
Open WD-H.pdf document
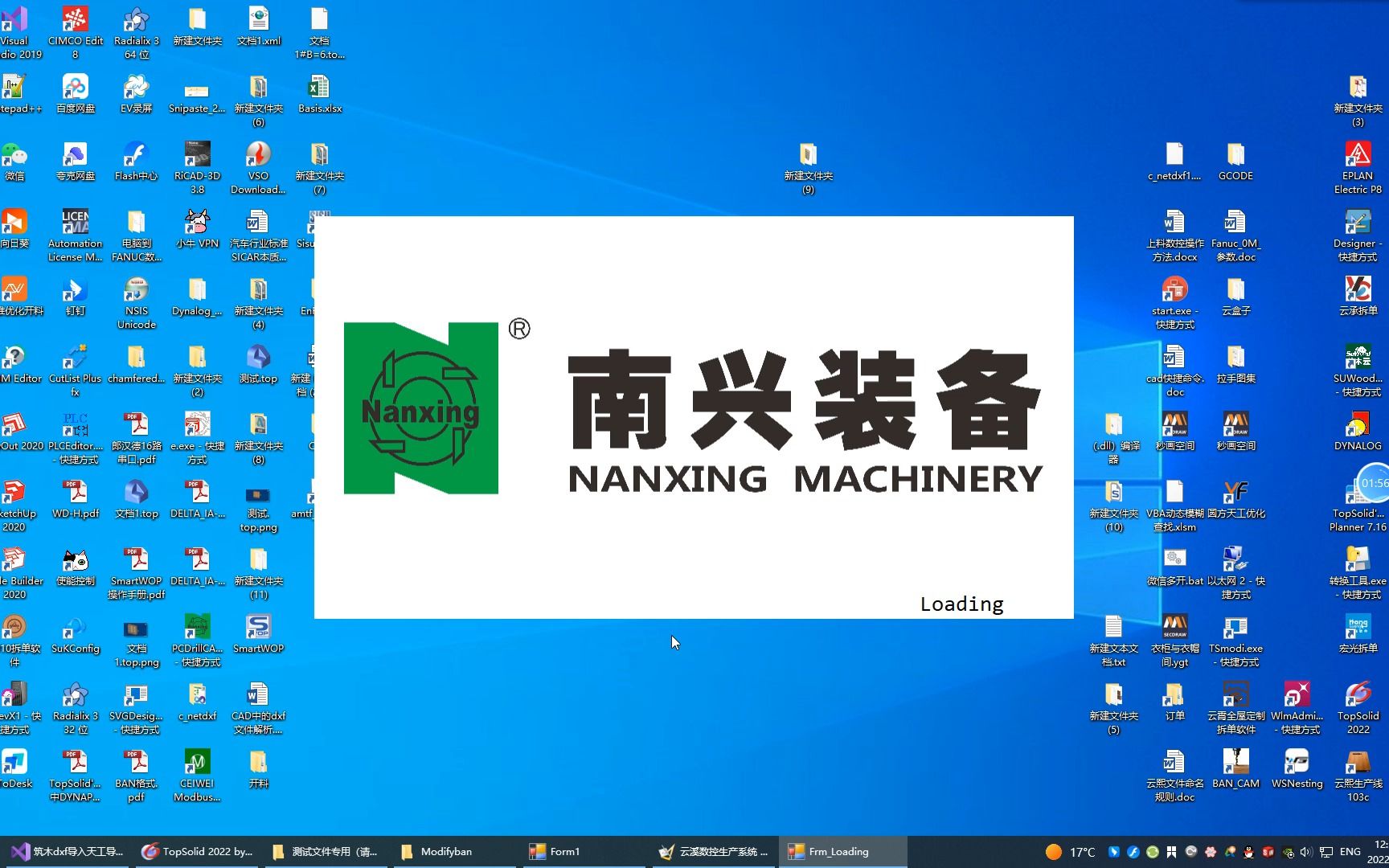tap(76, 498)
